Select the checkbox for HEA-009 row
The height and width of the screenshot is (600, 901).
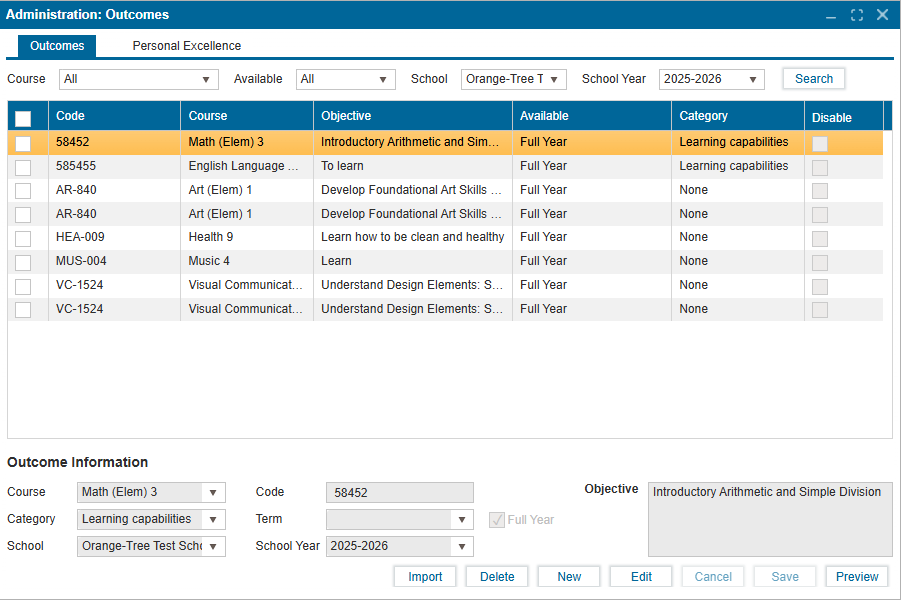(23, 238)
